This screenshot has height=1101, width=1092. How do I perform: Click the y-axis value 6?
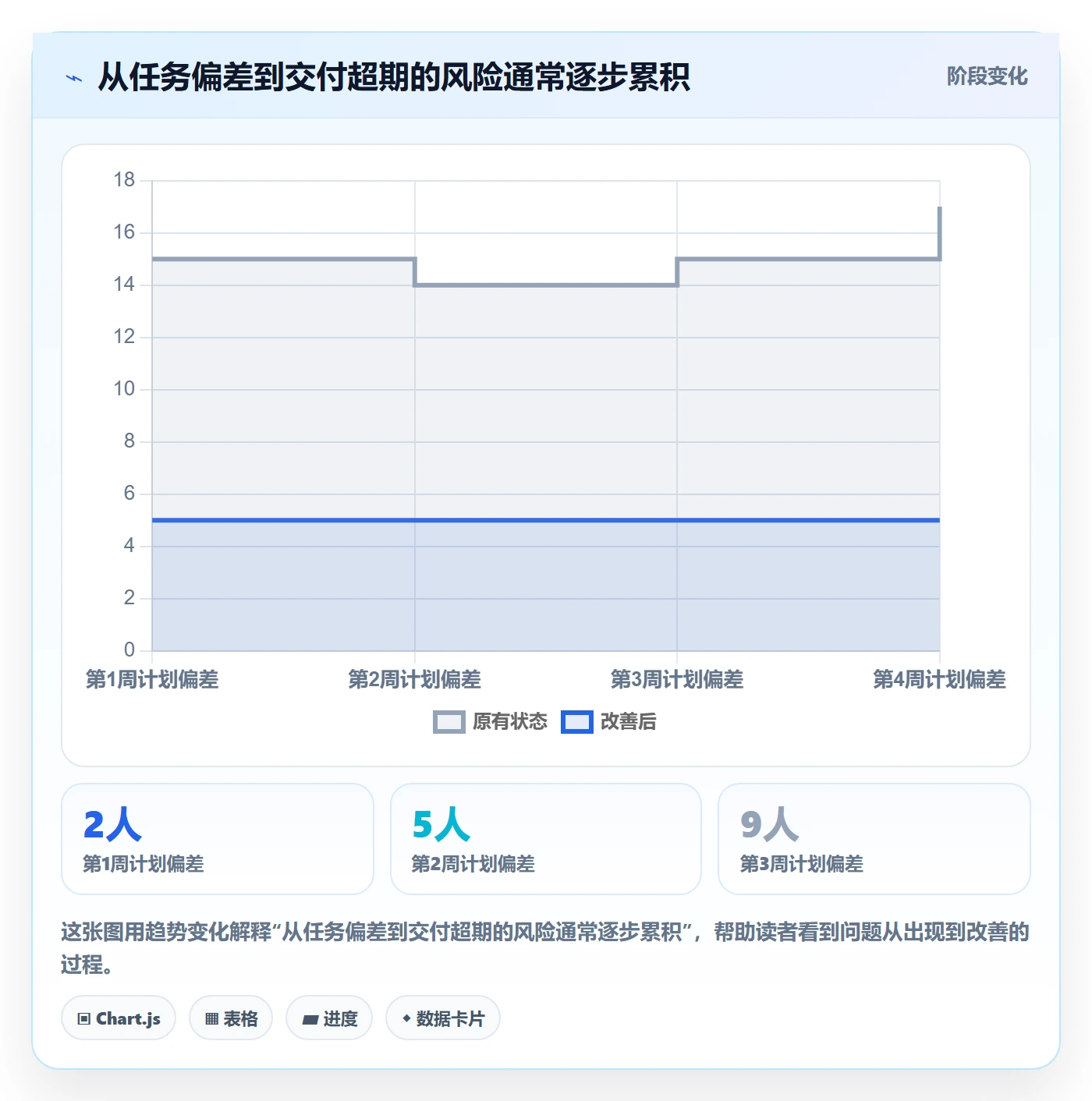point(129,494)
